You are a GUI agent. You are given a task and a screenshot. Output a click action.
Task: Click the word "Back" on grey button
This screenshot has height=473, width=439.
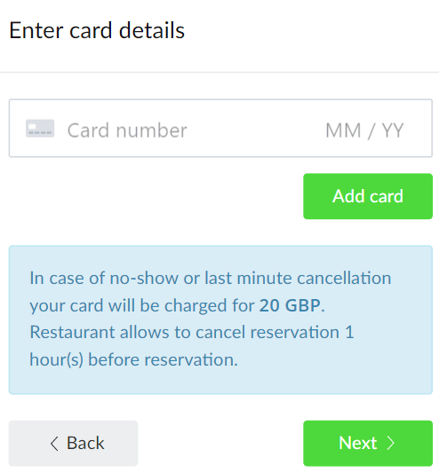(x=86, y=443)
